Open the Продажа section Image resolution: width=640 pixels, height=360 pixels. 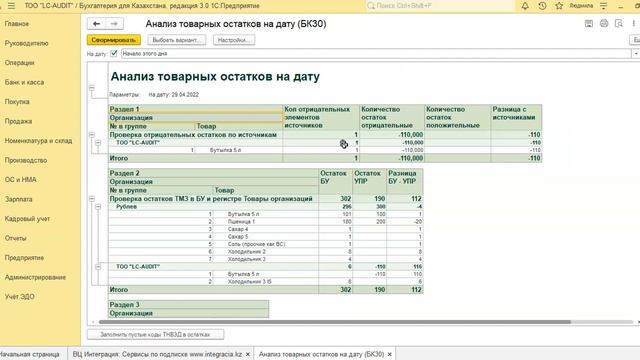pos(18,121)
